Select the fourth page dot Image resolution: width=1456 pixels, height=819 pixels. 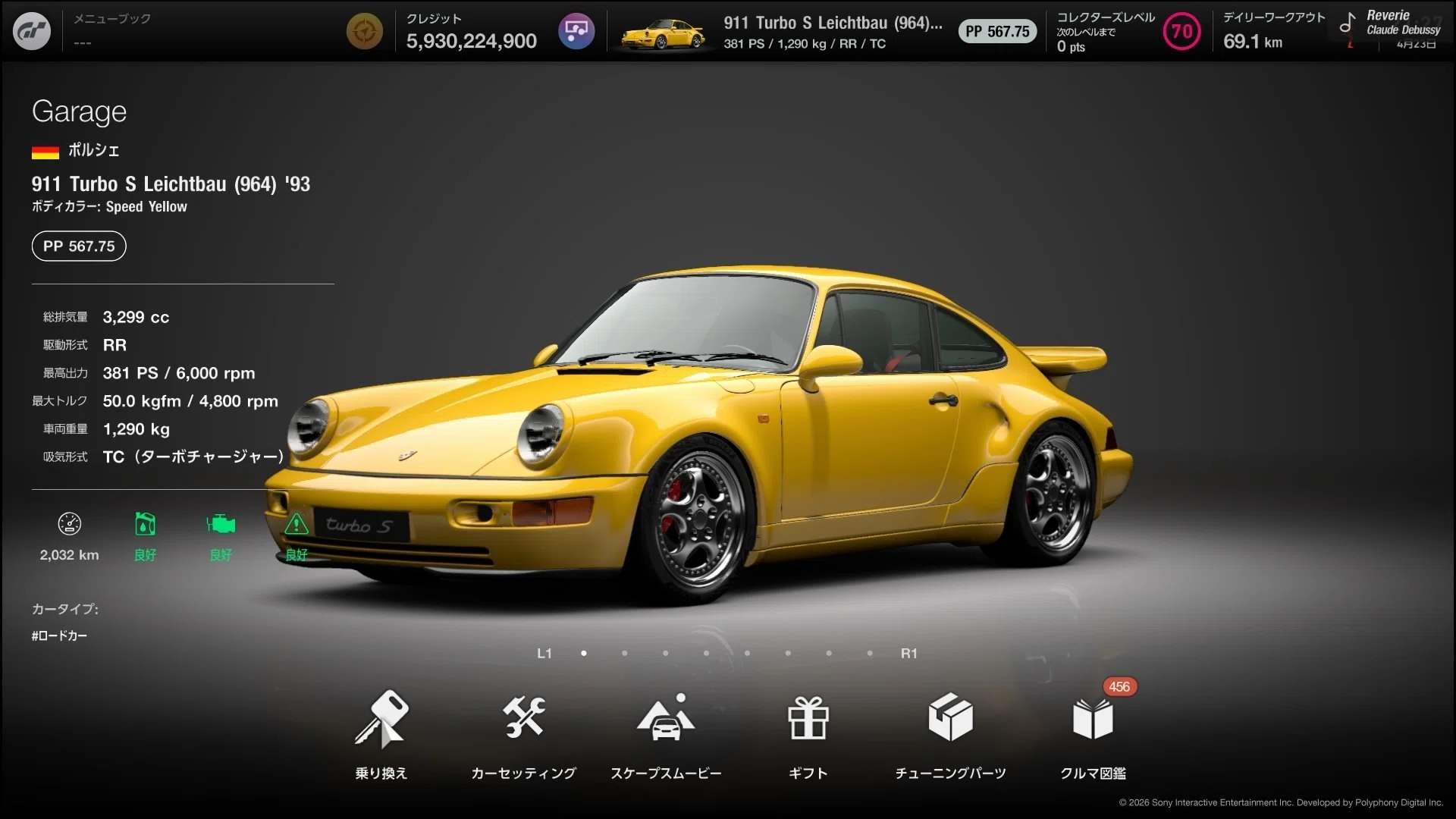[707, 653]
